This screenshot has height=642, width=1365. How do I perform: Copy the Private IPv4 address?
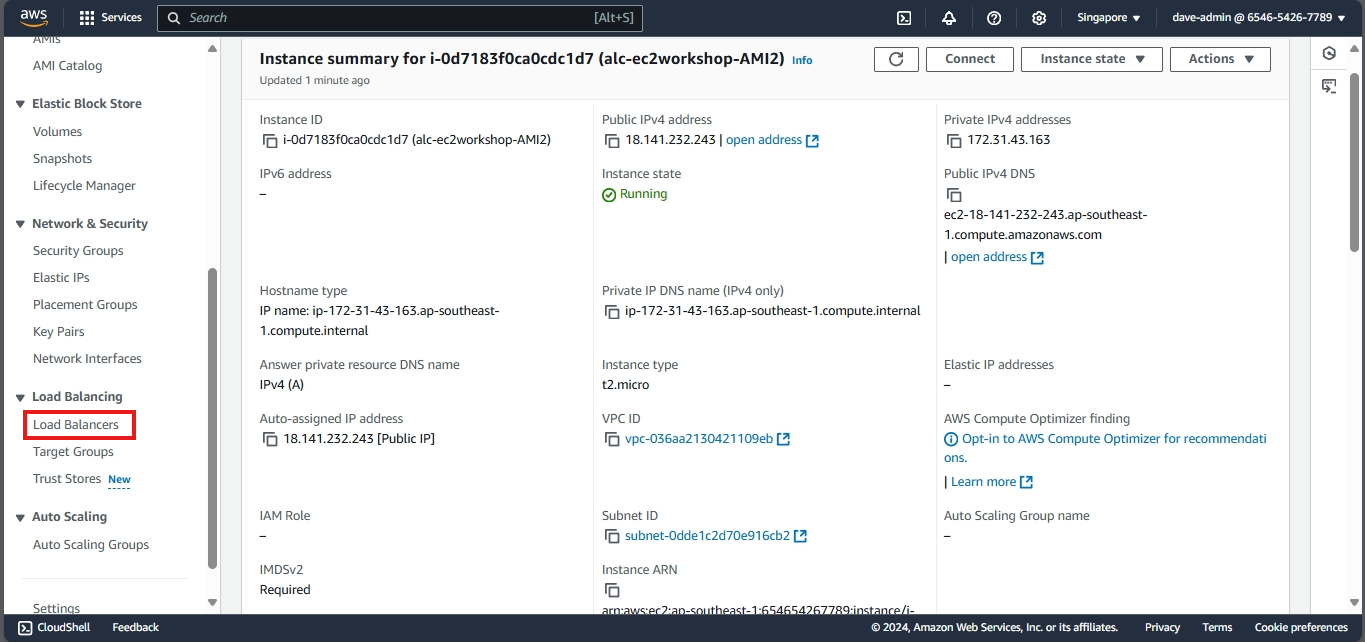pyautogui.click(x=953, y=141)
